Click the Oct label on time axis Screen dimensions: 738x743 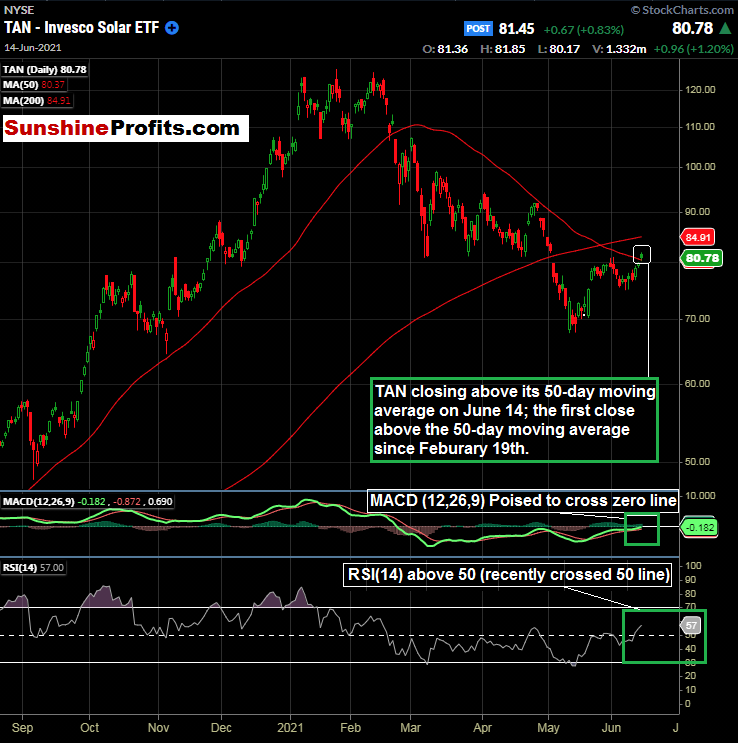(90, 727)
